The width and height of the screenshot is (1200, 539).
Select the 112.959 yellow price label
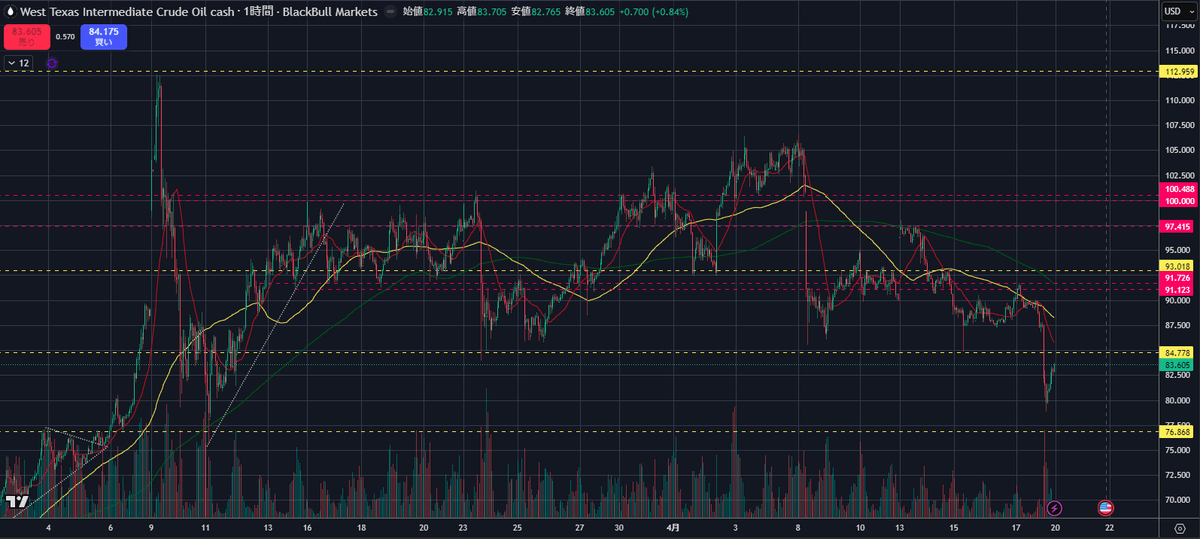click(1175, 72)
